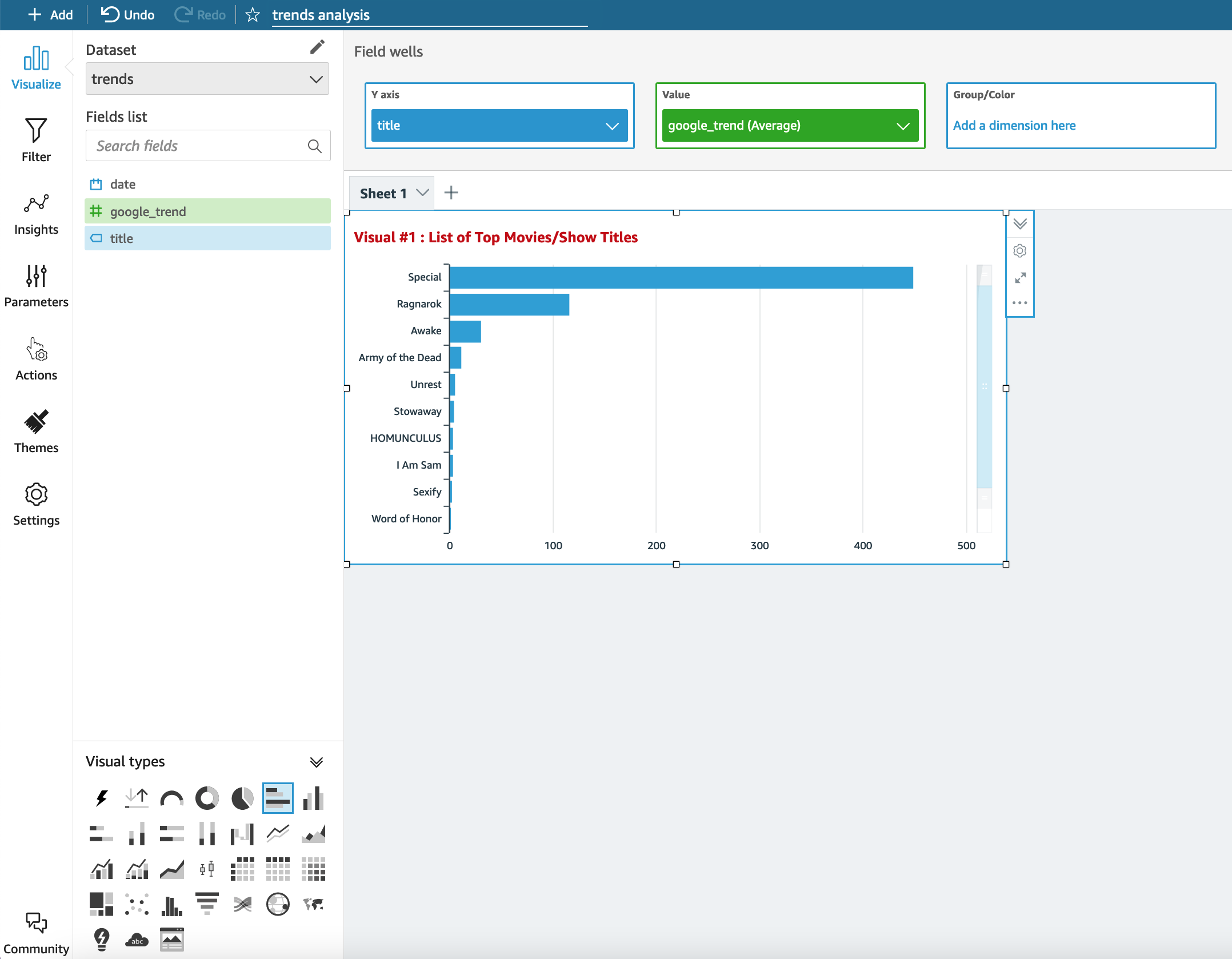1232x959 pixels.
Task: Click the chart's vertical scroll slider
Action: [984, 387]
